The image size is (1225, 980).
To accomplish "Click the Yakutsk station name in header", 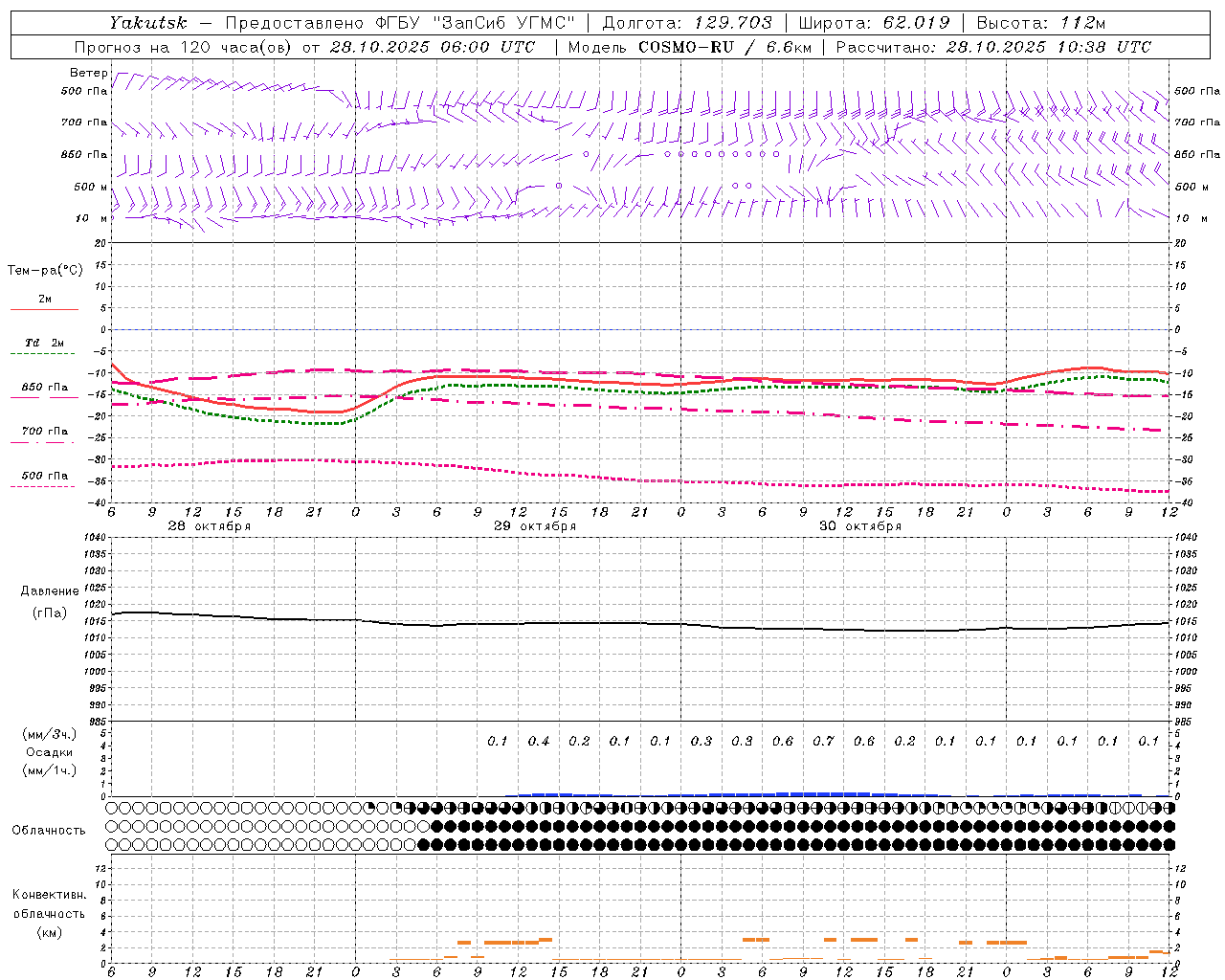I will [147, 23].
